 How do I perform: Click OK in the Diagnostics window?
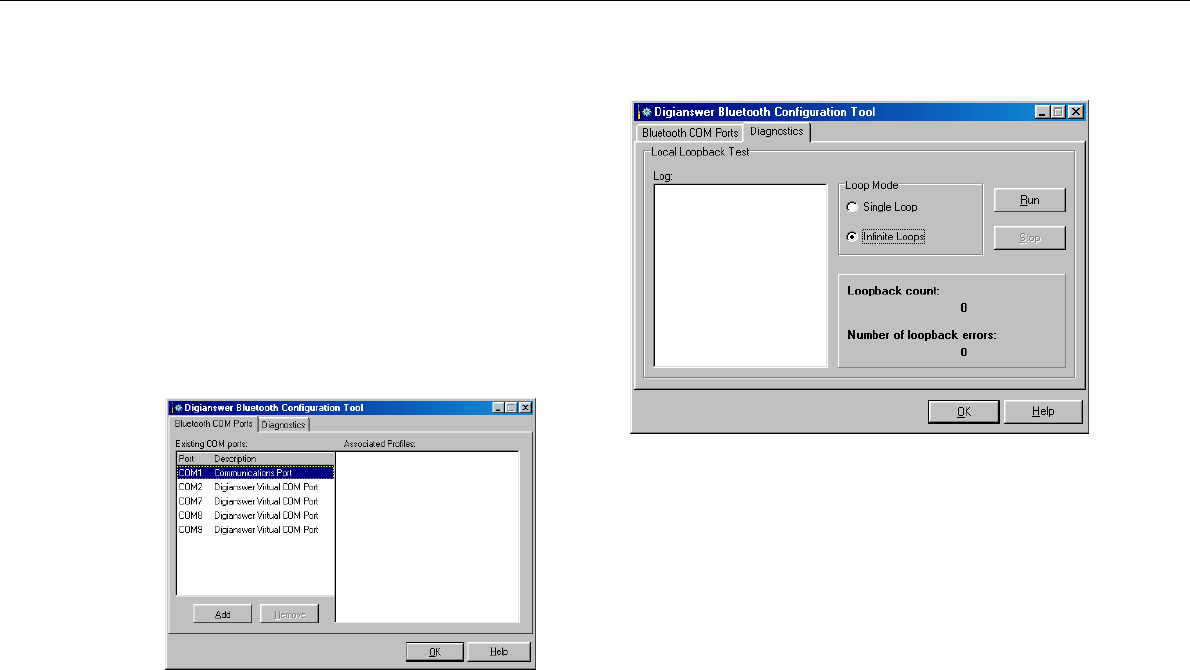[963, 411]
